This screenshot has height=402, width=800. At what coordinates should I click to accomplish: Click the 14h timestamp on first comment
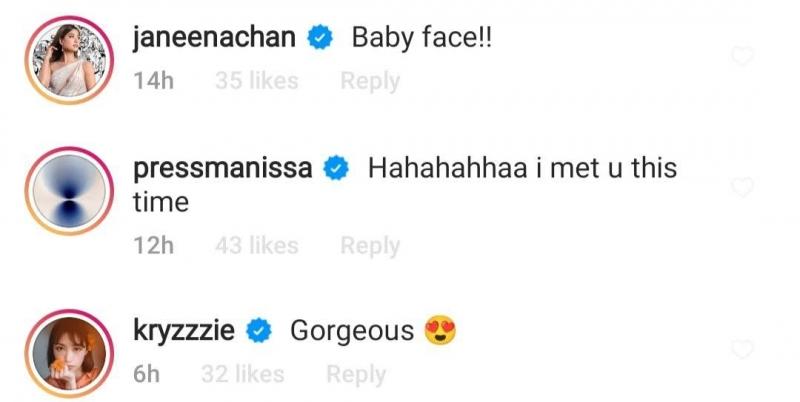(154, 82)
